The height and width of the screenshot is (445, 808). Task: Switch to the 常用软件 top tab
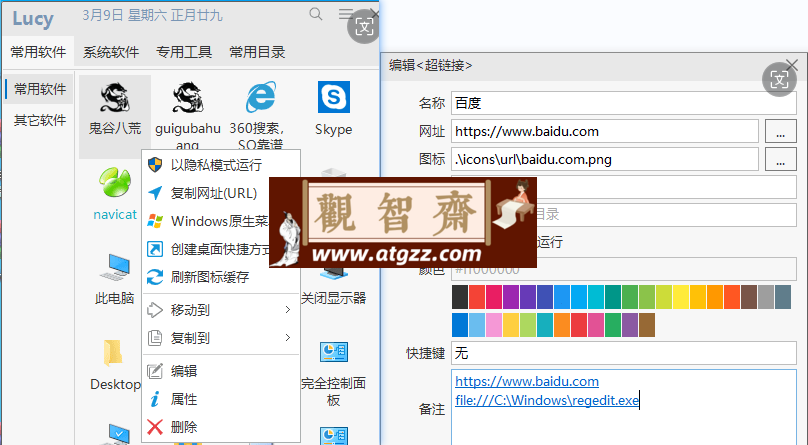coord(38,52)
